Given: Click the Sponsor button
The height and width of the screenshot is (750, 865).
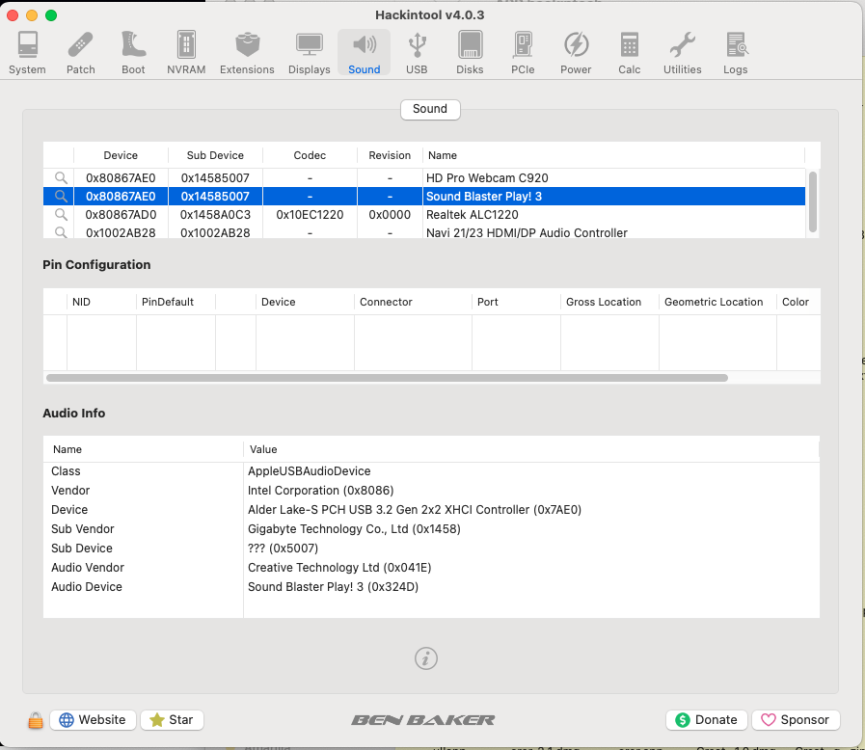Looking at the screenshot, I should click(x=795, y=720).
